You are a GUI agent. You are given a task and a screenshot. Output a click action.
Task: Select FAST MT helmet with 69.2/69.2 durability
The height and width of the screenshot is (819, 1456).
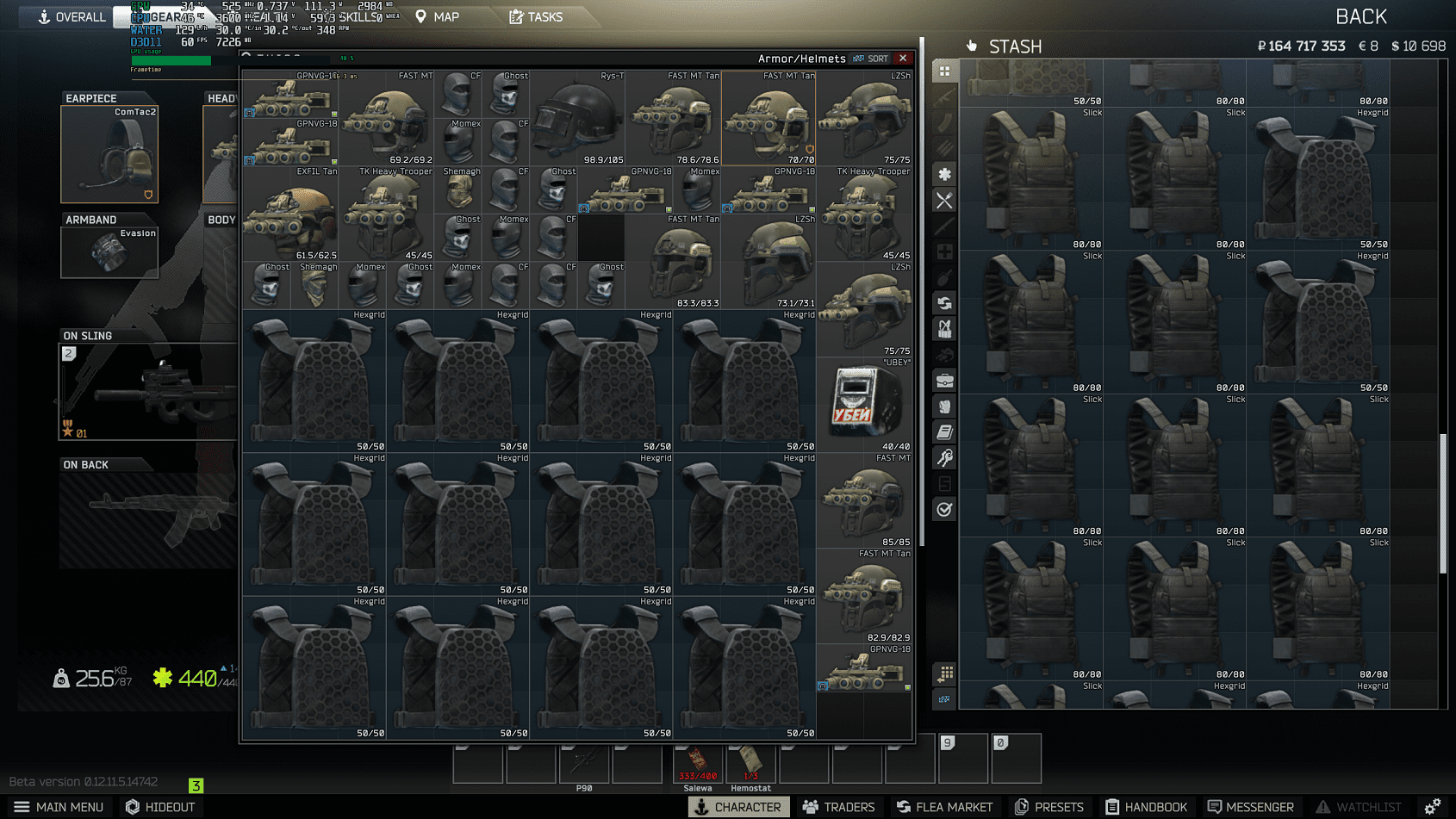tap(386, 118)
